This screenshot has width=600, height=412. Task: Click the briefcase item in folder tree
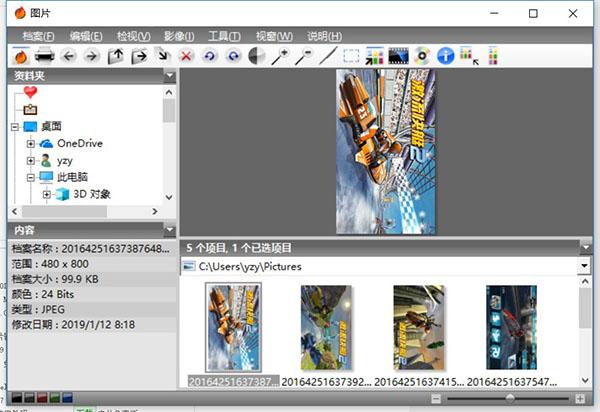click(30, 109)
